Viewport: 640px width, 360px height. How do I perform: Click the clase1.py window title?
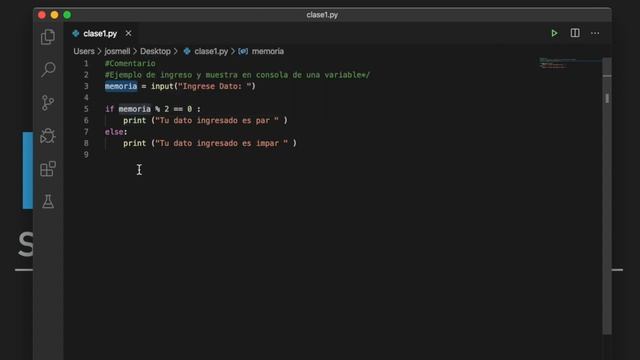(x=322, y=15)
